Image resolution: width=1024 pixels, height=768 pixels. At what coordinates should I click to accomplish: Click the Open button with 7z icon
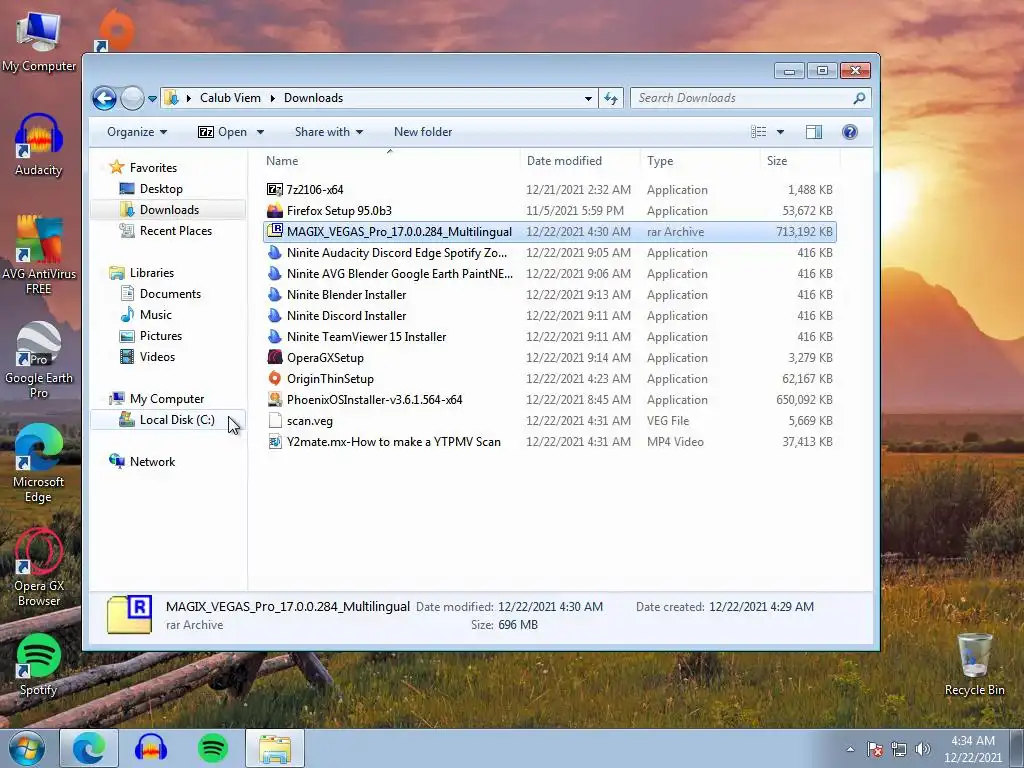(x=222, y=132)
